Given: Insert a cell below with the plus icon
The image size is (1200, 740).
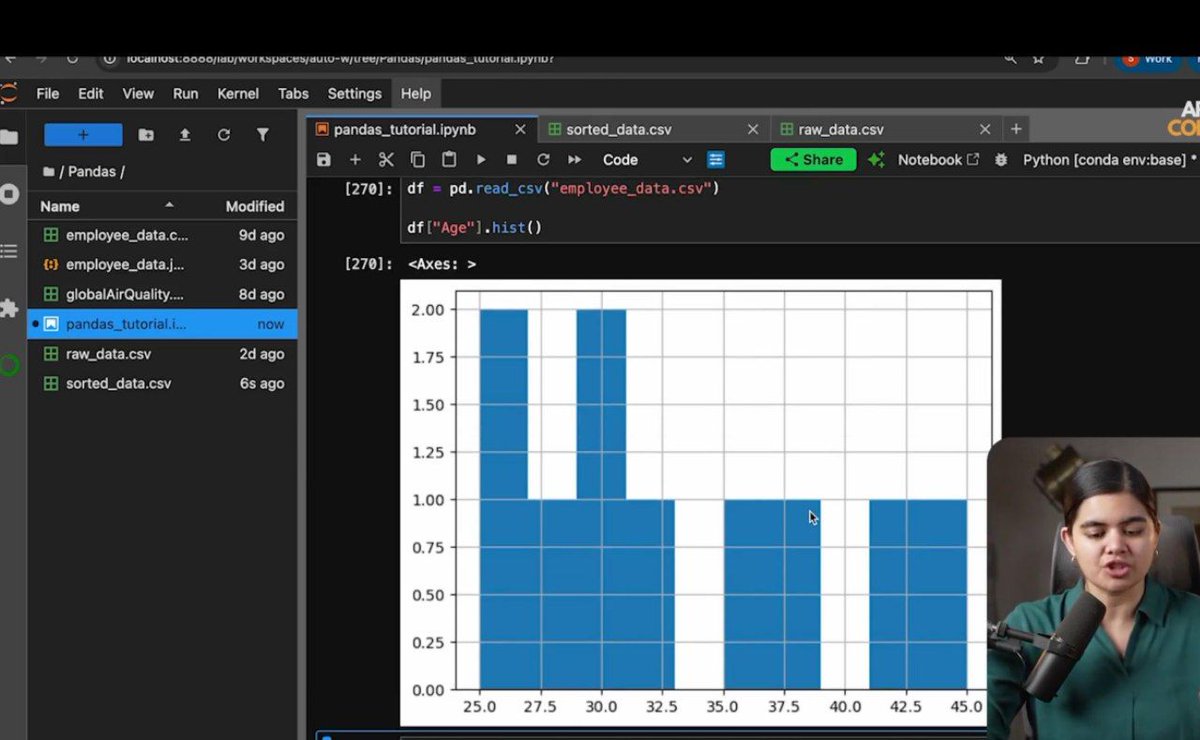Looking at the screenshot, I should (x=355, y=160).
